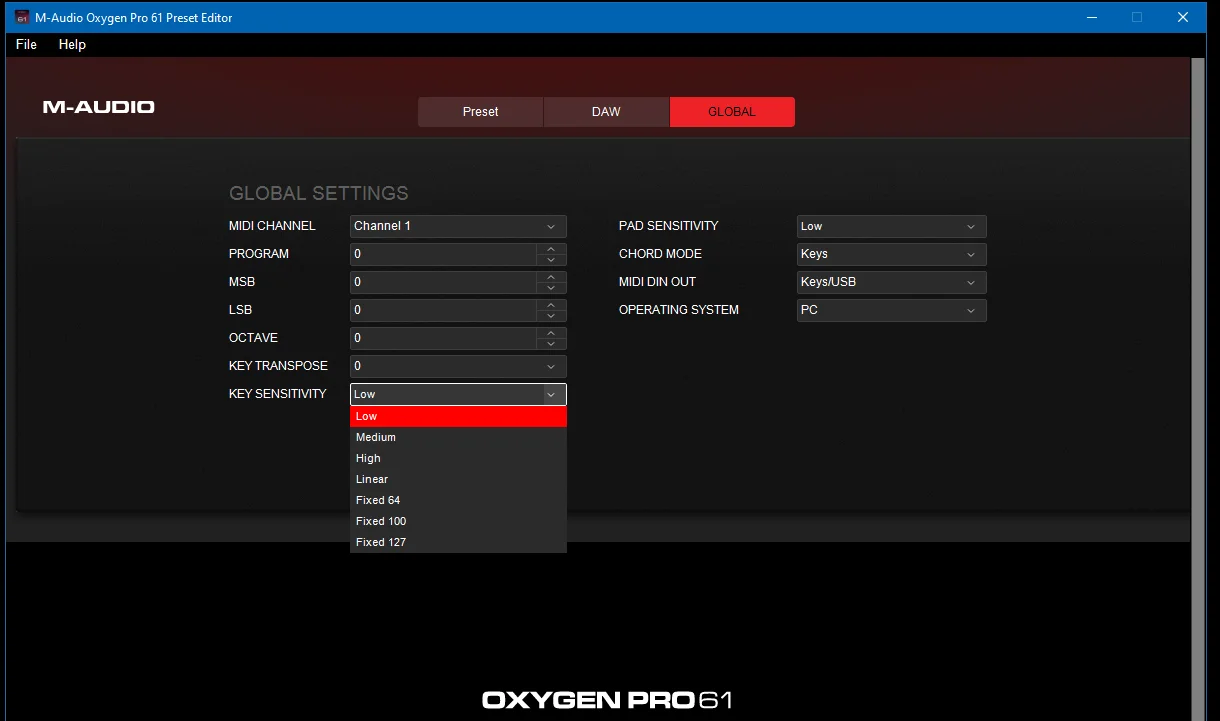1220x721 pixels.
Task: Switch to the DAW tab
Action: coord(606,112)
